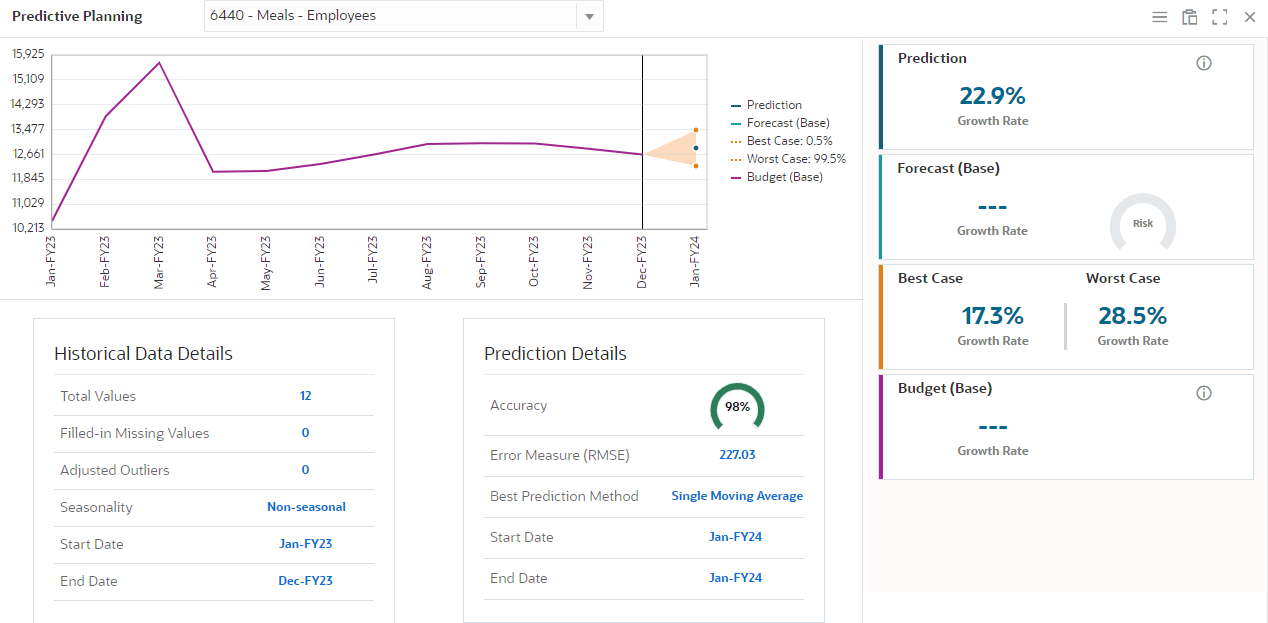Close the Predictive Planning panel
Viewport: 1268px width, 623px height.
(1250, 17)
